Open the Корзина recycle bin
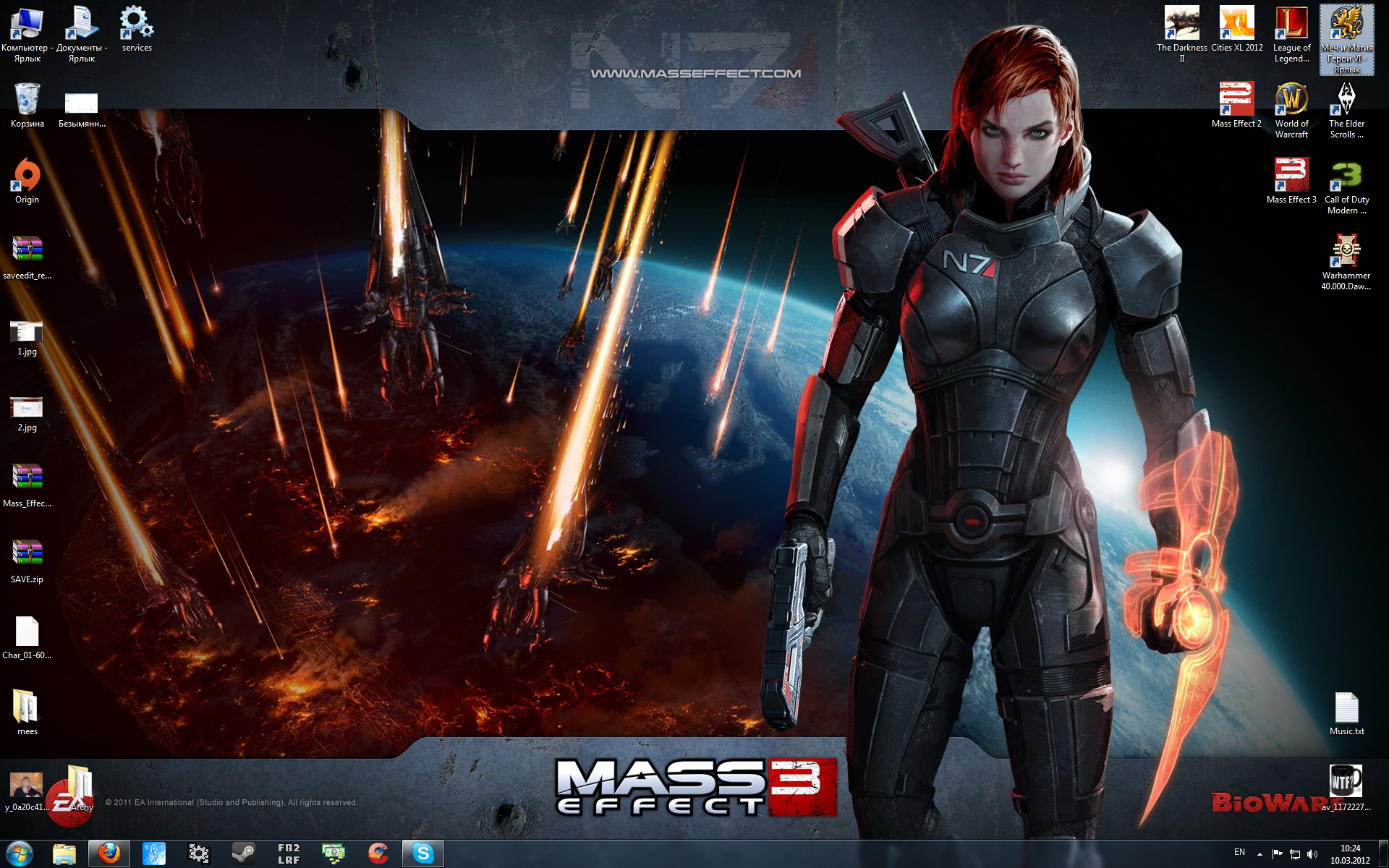This screenshot has height=868, width=1389. click(27, 105)
